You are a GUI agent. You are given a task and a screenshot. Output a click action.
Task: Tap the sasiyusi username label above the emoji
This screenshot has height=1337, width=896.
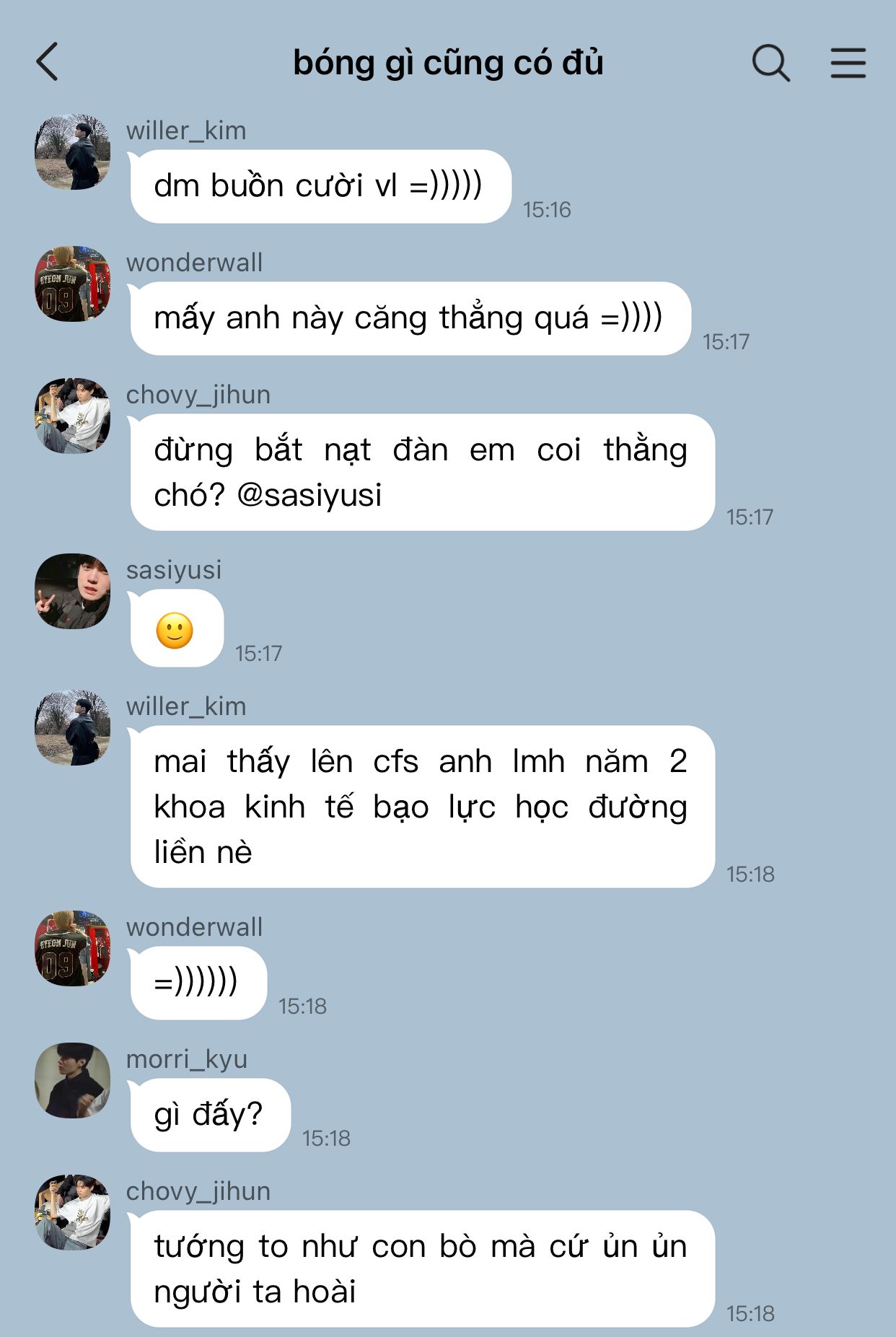point(174,570)
